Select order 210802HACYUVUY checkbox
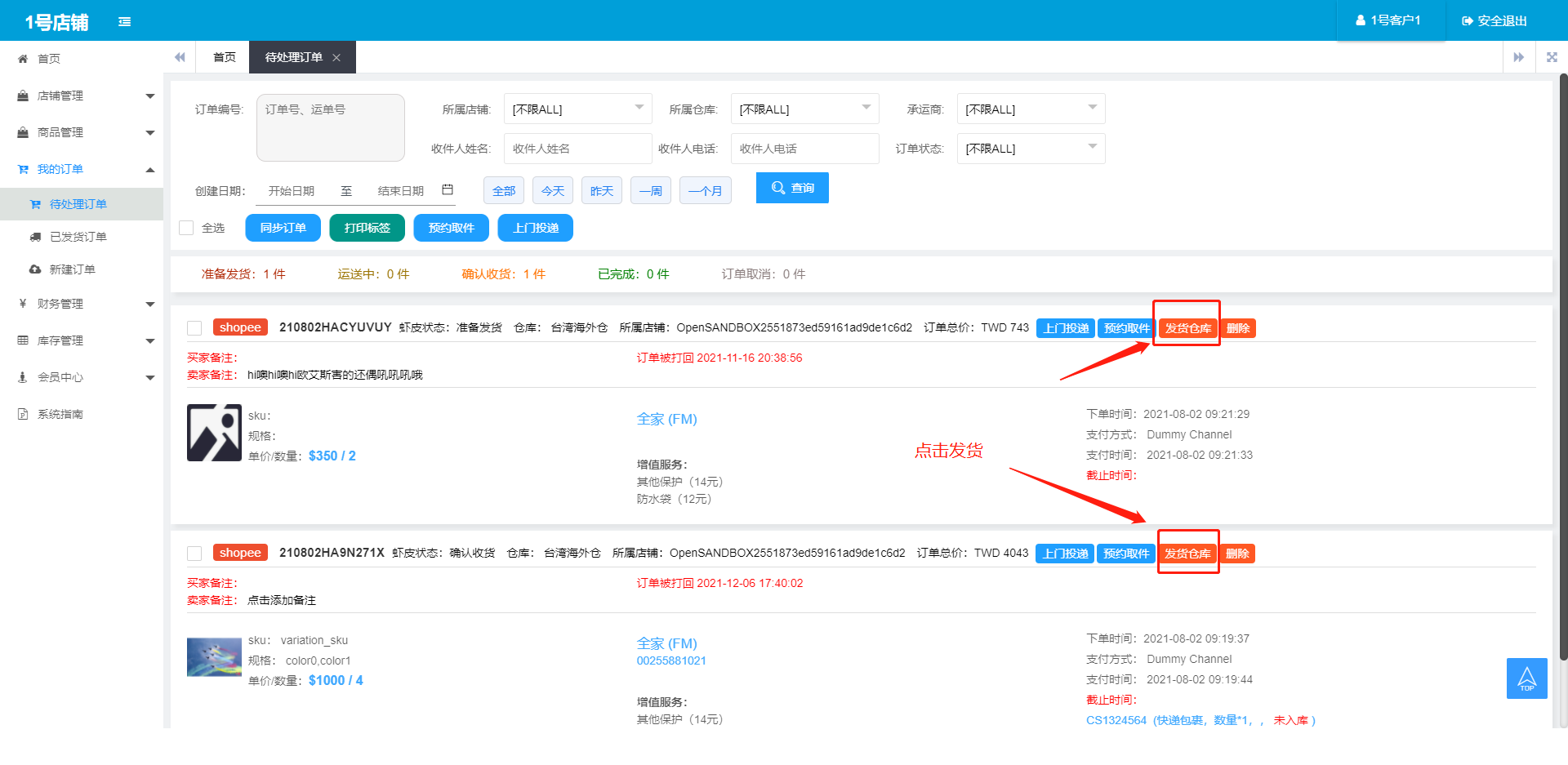1568x765 pixels. [194, 328]
